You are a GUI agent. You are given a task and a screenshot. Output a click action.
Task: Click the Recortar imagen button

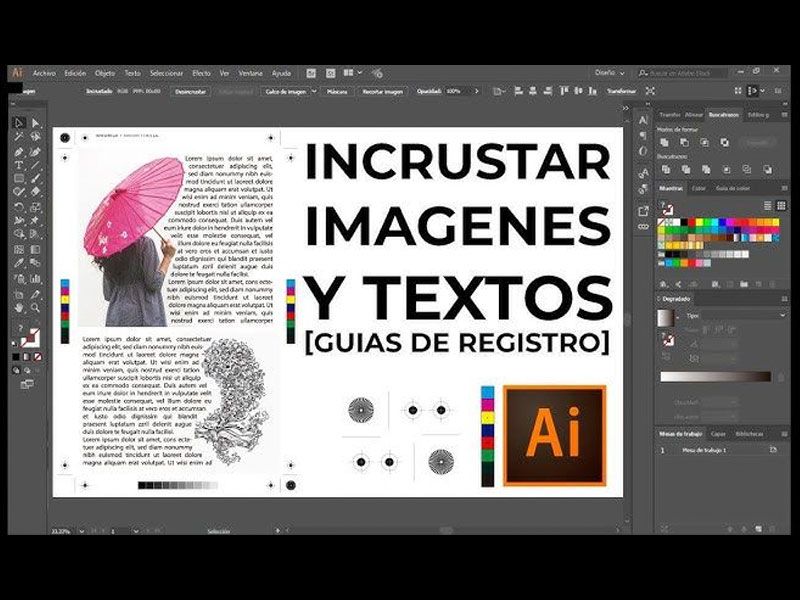(x=382, y=92)
